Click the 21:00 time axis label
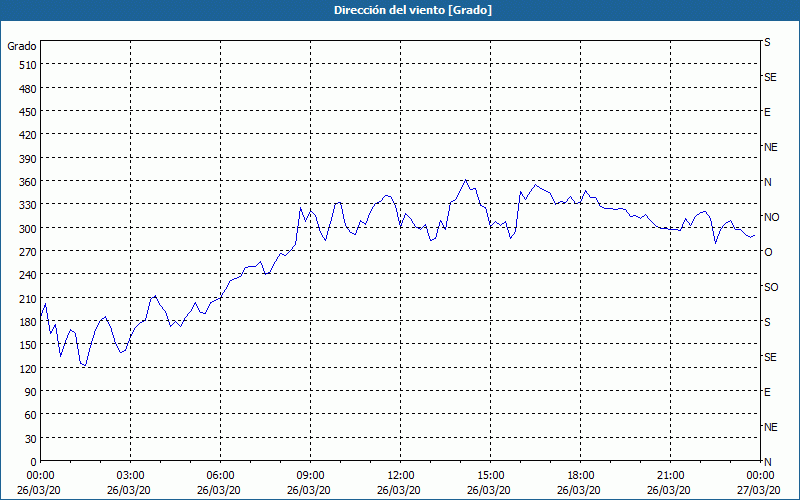The height and width of the screenshot is (500, 800). [x=670, y=476]
